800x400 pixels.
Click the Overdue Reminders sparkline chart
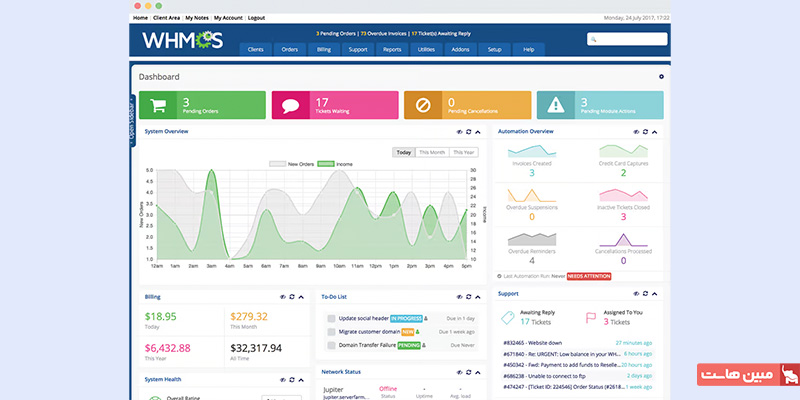click(x=532, y=239)
